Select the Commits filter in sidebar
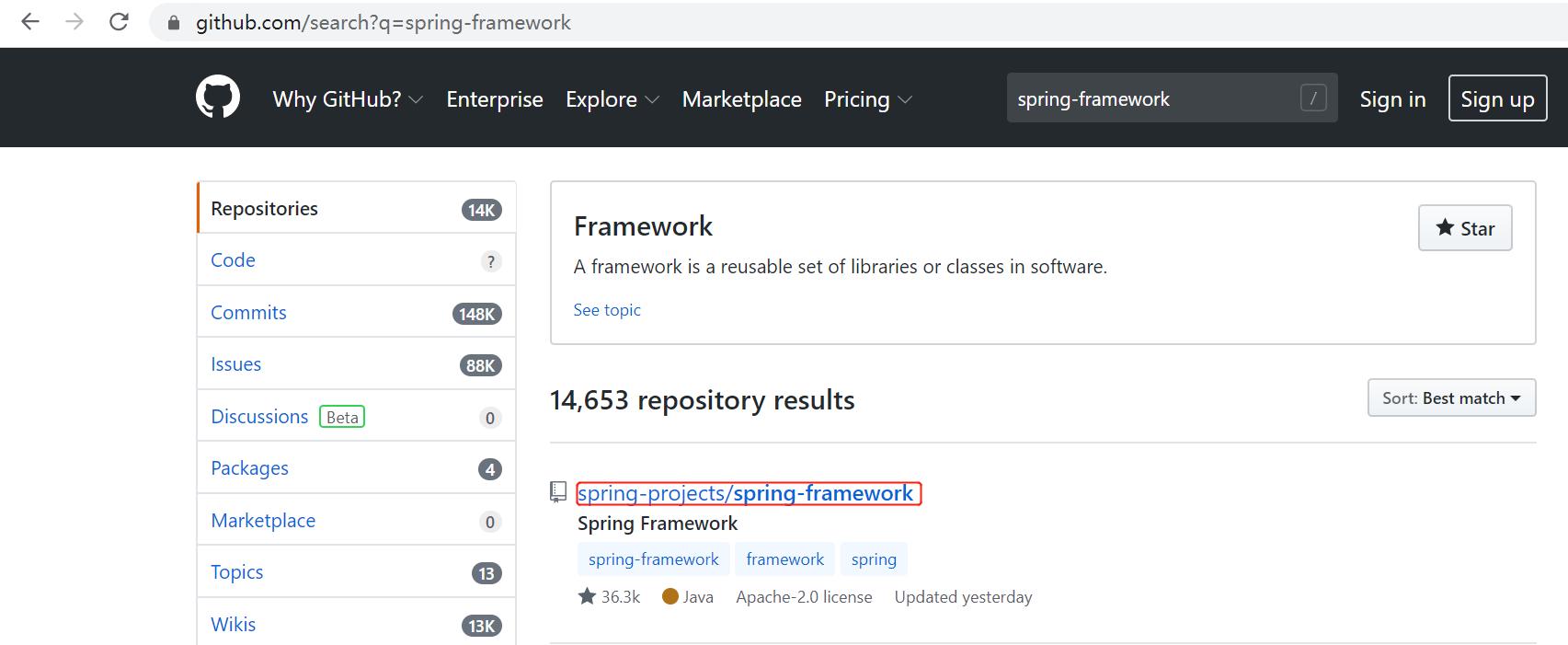 point(248,313)
